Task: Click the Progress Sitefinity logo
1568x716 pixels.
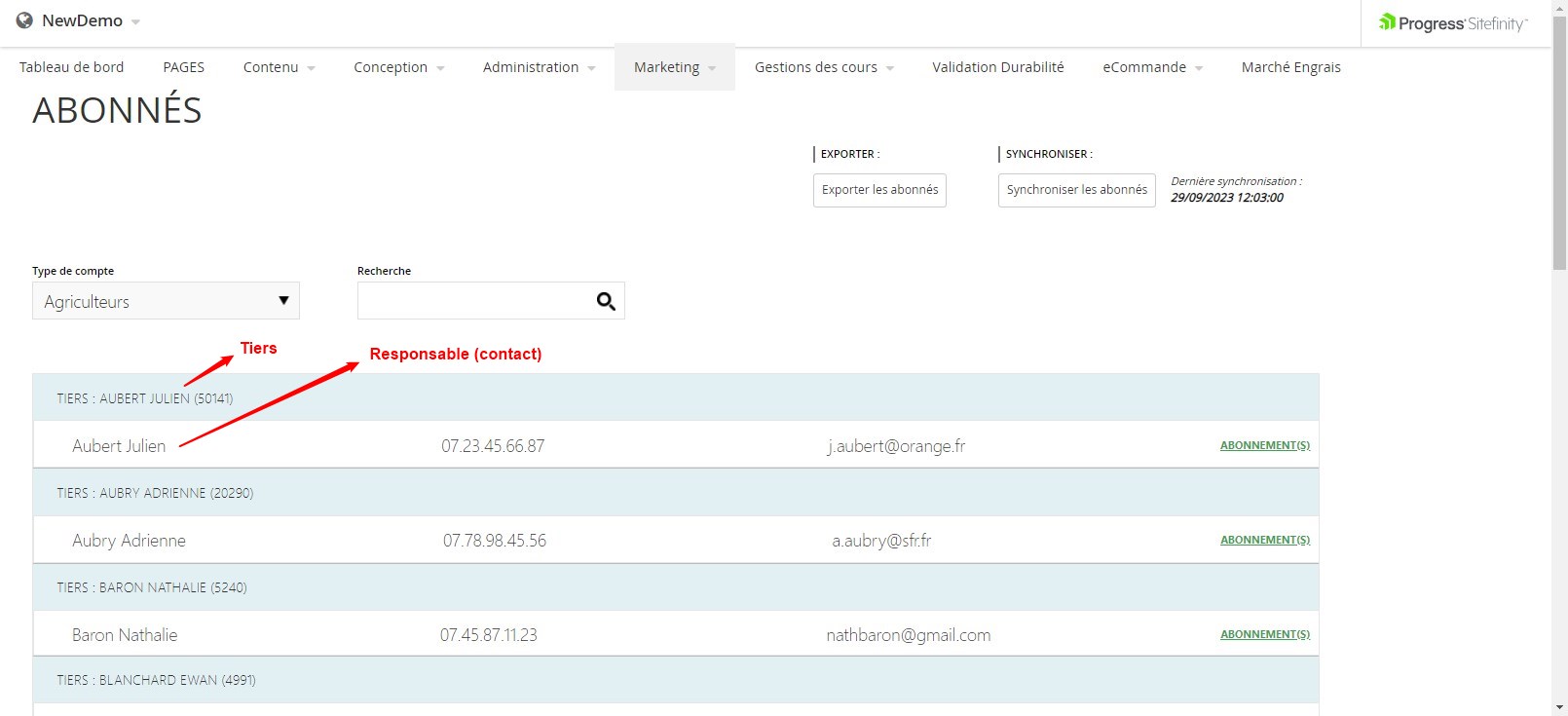Action: click(1452, 23)
